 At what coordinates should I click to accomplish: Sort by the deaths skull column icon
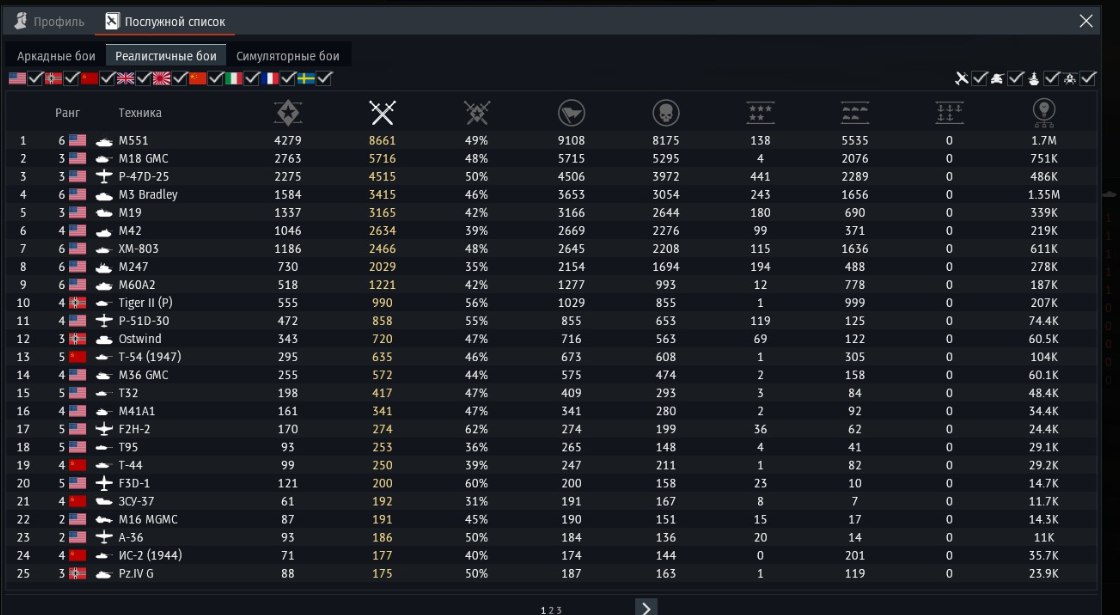click(x=666, y=112)
